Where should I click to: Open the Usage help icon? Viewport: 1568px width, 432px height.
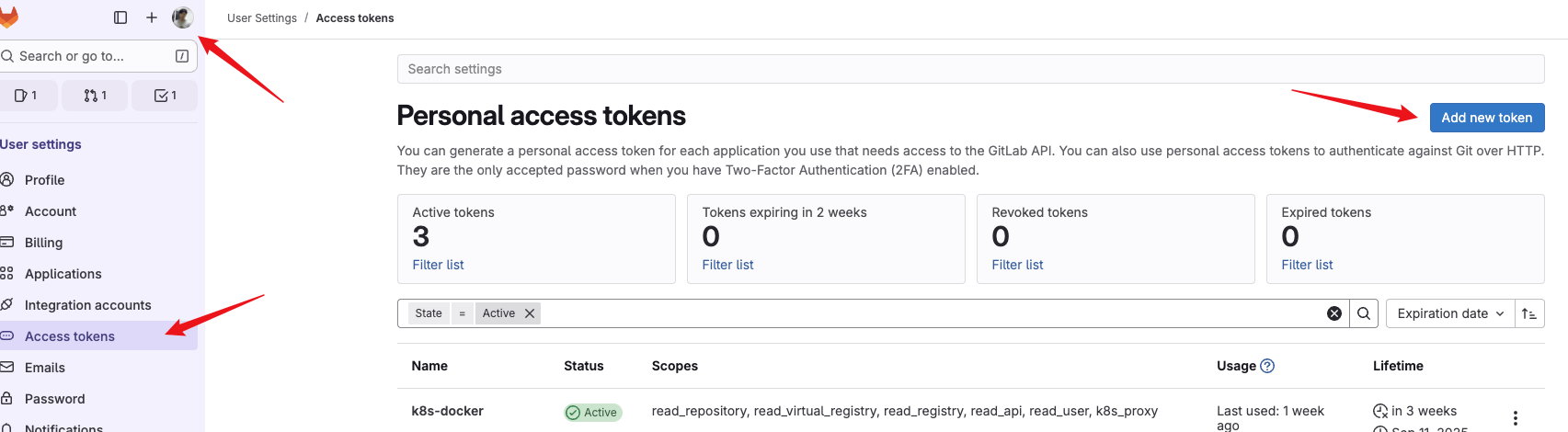(x=1267, y=366)
